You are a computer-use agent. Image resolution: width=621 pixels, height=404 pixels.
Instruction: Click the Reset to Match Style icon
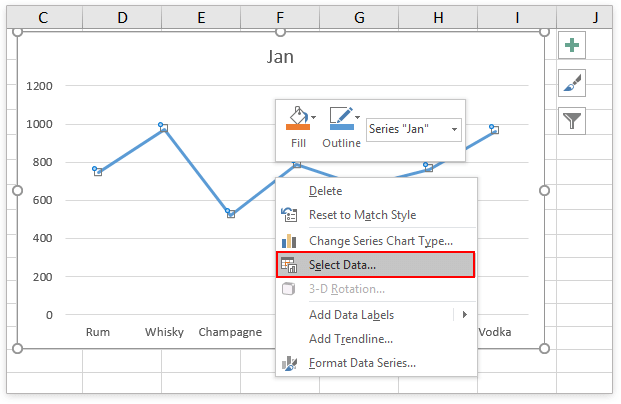290,215
